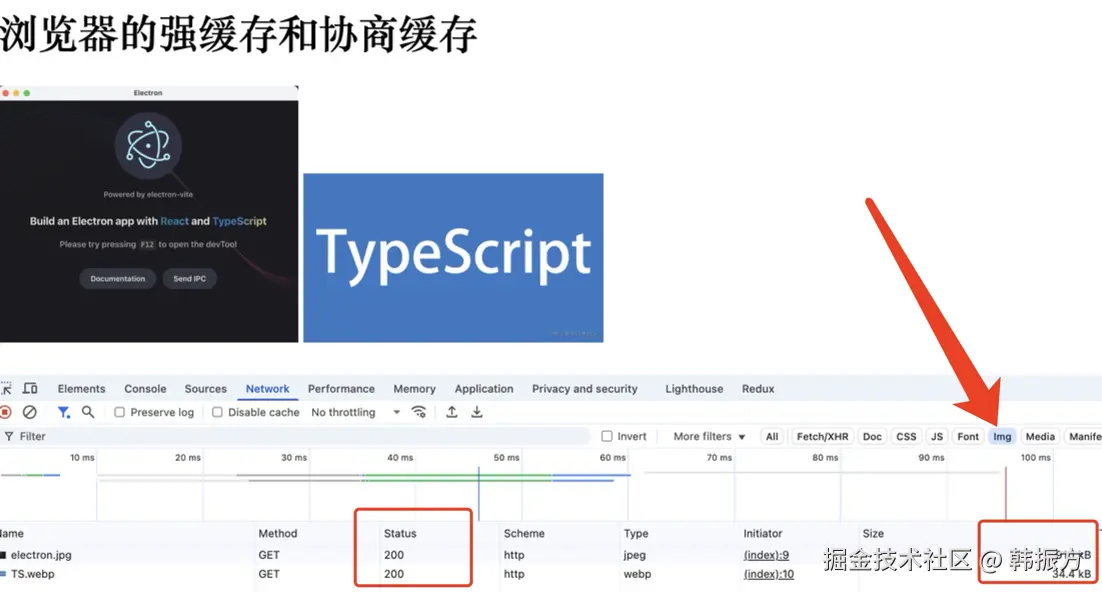Click the webp type cell
This screenshot has width=1102, height=592.
pyautogui.click(x=637, y=574)
